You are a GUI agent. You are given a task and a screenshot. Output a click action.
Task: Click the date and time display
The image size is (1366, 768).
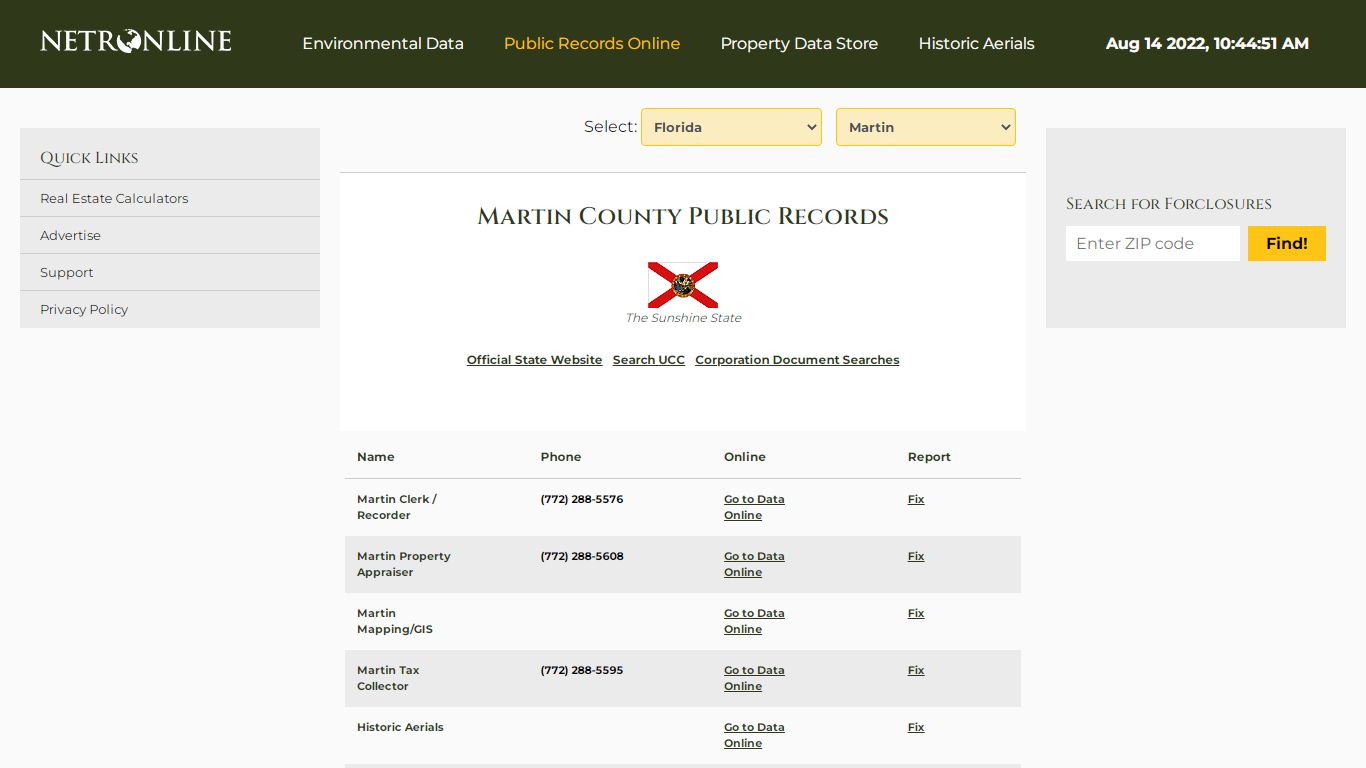1207,44
